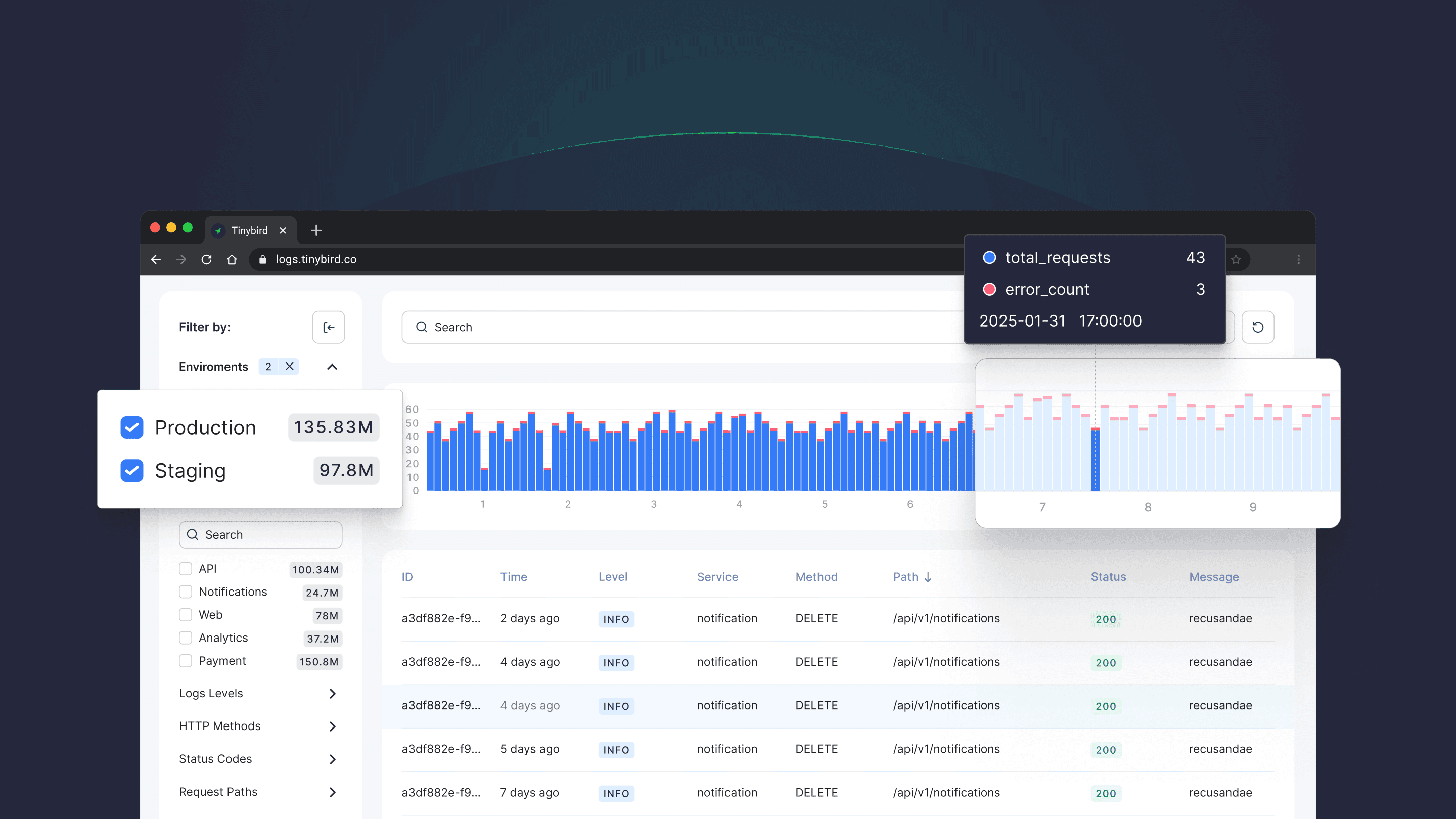Viewport: 1456px width, 819px height.
Task: Expand the Status Codes section
Action: coord(332,759)
